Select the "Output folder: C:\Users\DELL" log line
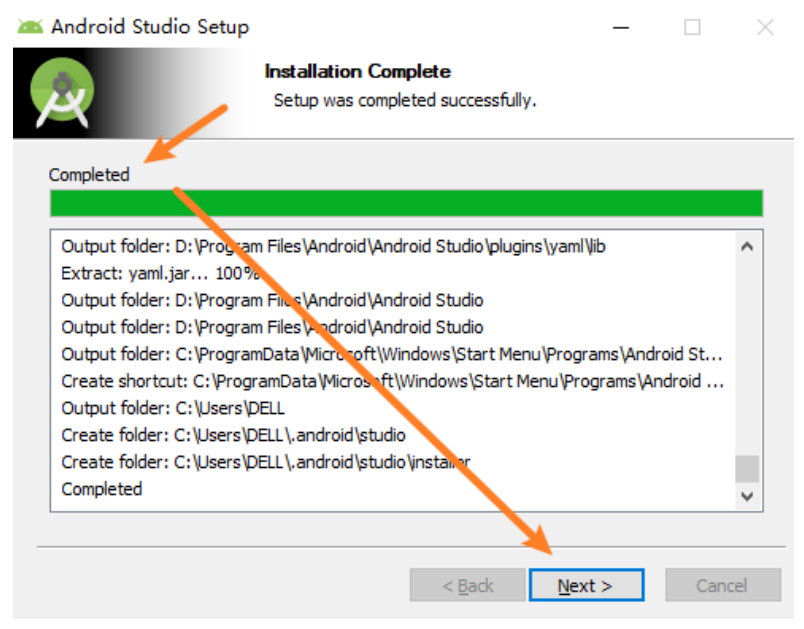Viewport: 804px width, 629px height. point(174,408)
